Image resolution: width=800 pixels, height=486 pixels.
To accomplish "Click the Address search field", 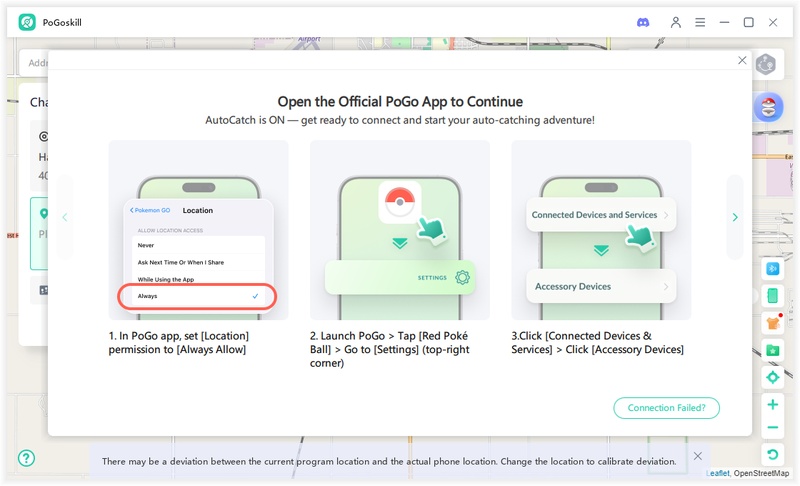I will tap(34, 63).
